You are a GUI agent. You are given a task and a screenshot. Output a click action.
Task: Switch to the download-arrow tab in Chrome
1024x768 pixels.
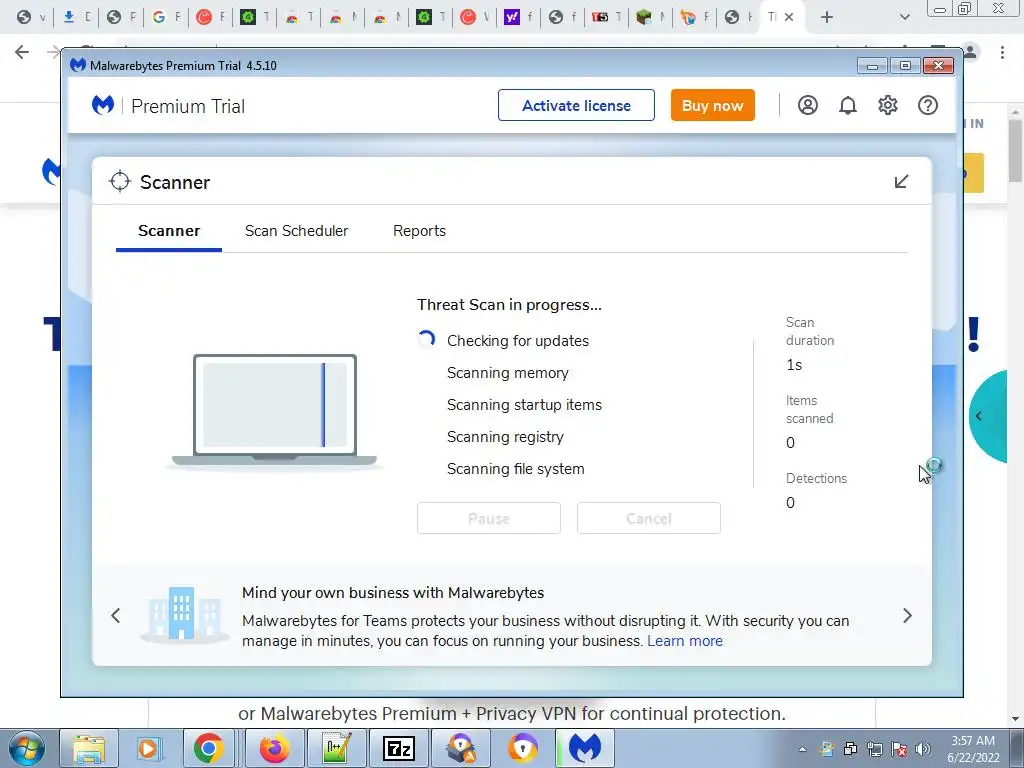tap(76, 17)
